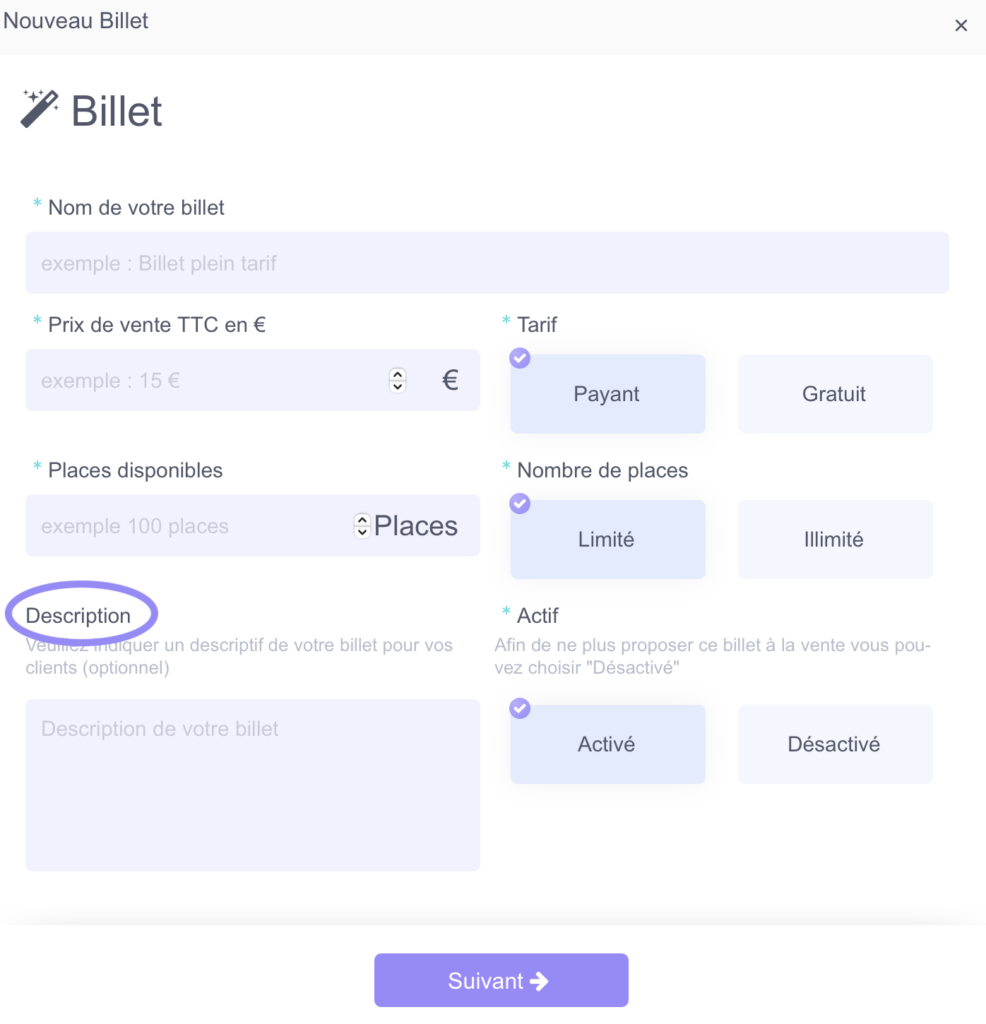The image size is (986, 1024).
Task: Click the euro symbol in price field
Action: pyautogui.click(x=450, y=380)
